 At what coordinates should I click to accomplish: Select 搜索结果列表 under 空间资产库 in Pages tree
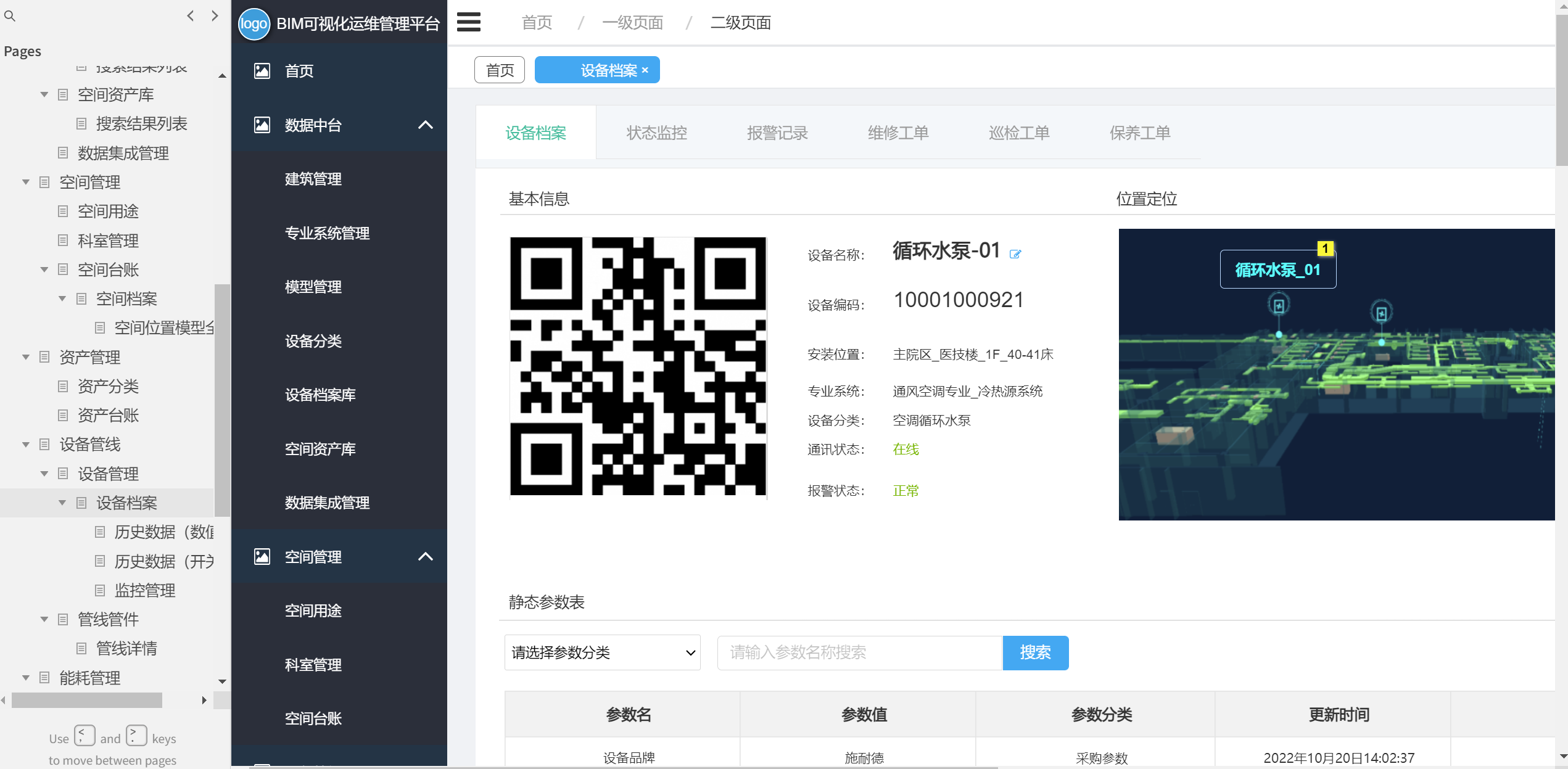point(141,123)
